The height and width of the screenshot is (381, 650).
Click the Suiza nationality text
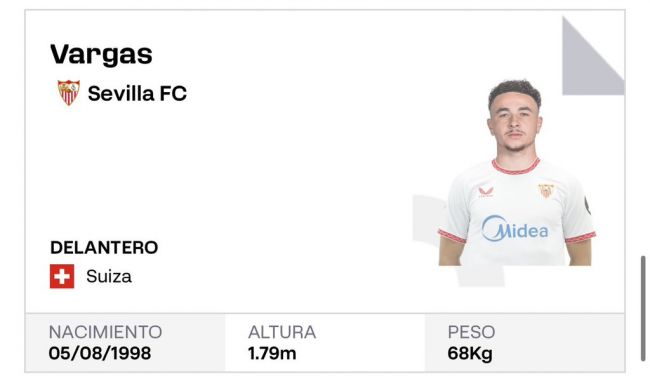(109, 277)
